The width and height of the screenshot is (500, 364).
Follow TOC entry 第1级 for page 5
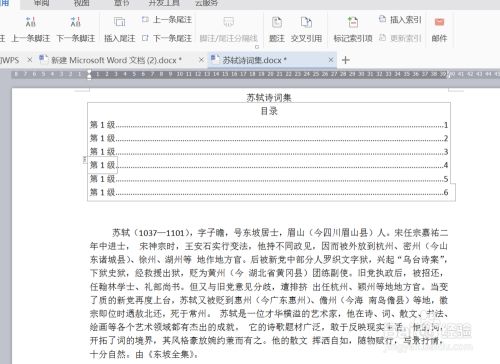point(269,179)
